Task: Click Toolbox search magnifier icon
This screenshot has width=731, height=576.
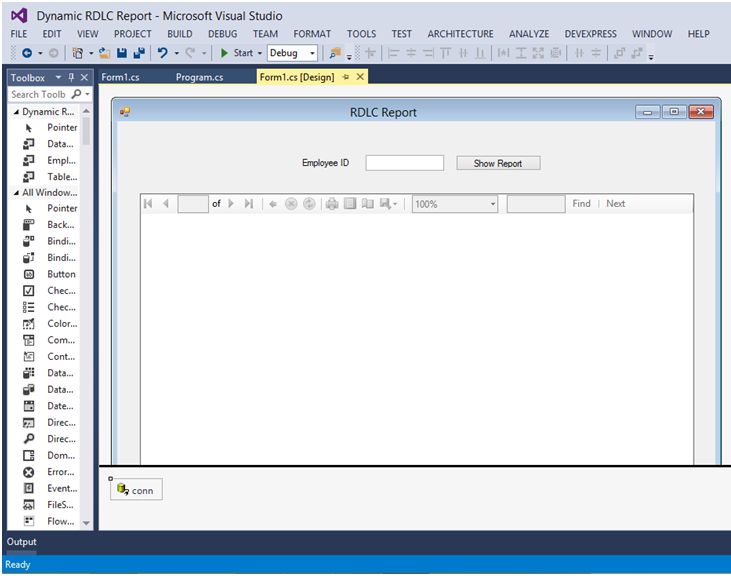Action: (76, 94)
